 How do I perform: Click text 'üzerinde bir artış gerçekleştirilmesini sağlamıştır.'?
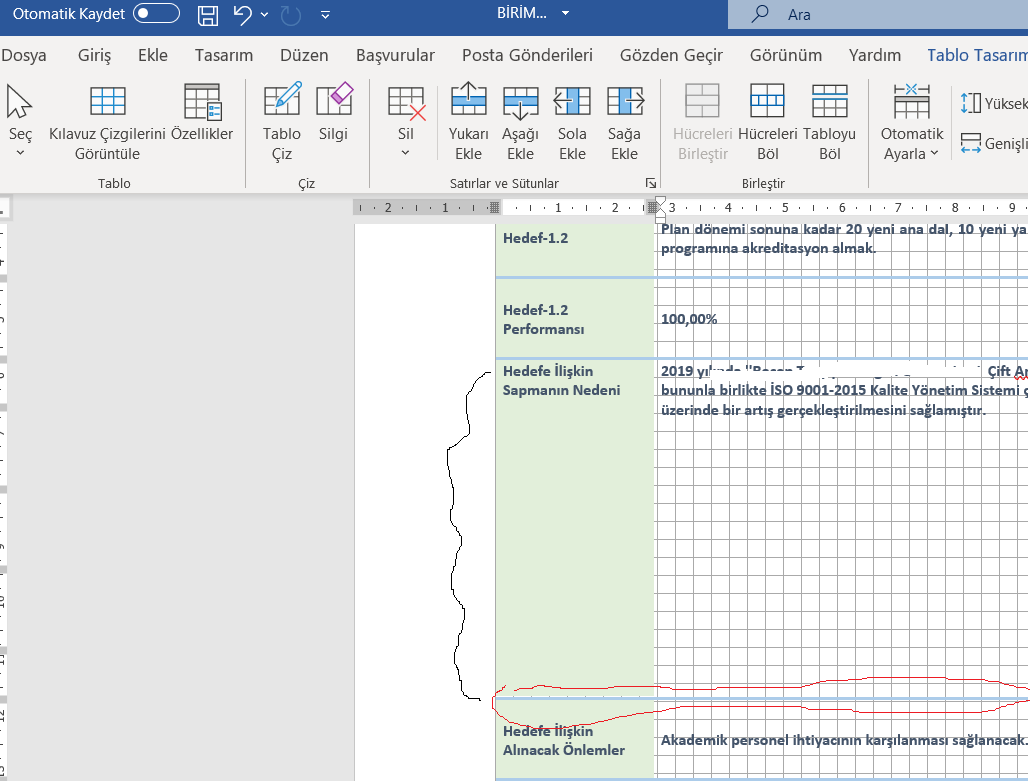pos(824,411)
